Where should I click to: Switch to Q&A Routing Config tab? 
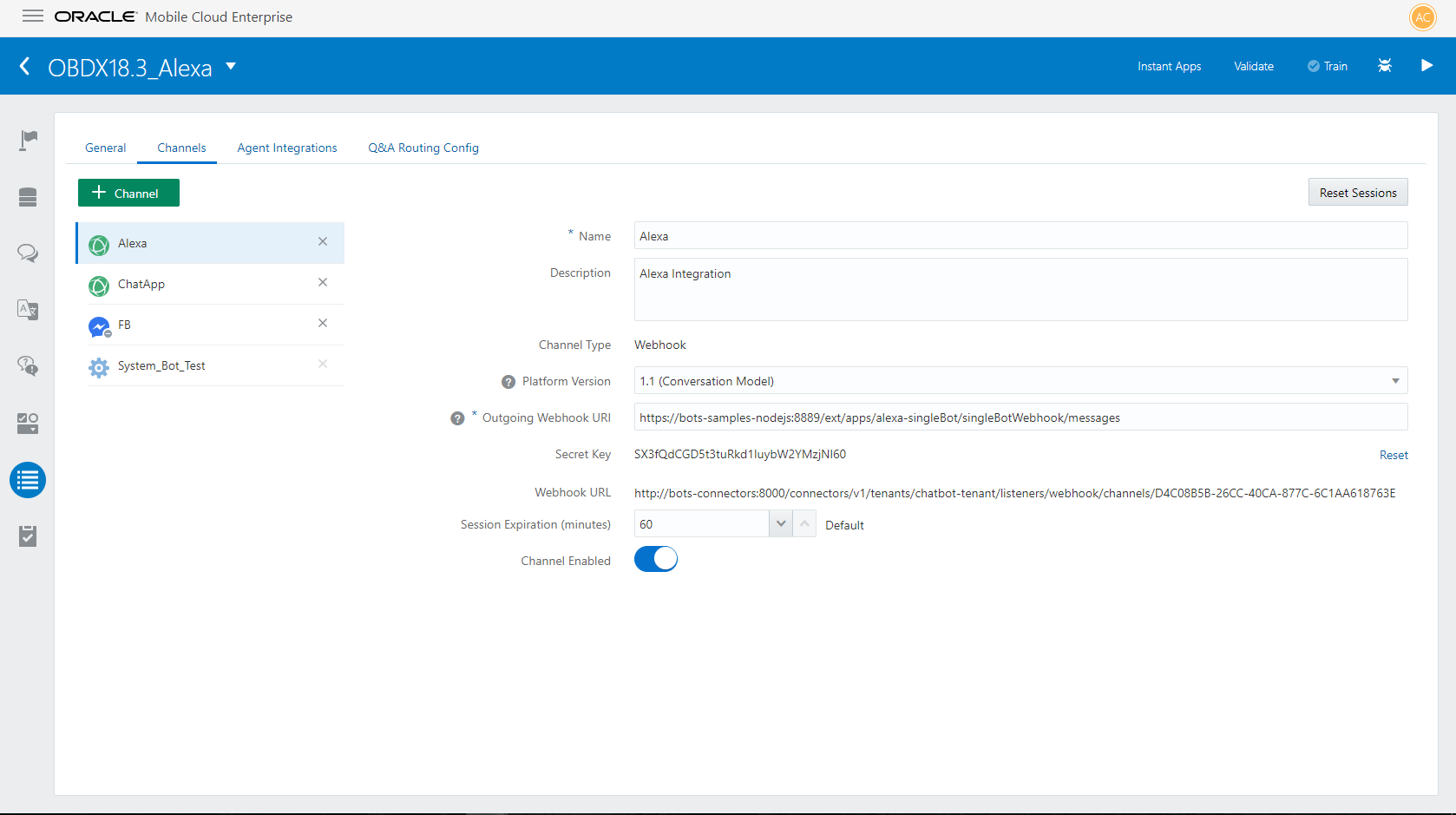(423, 148)
